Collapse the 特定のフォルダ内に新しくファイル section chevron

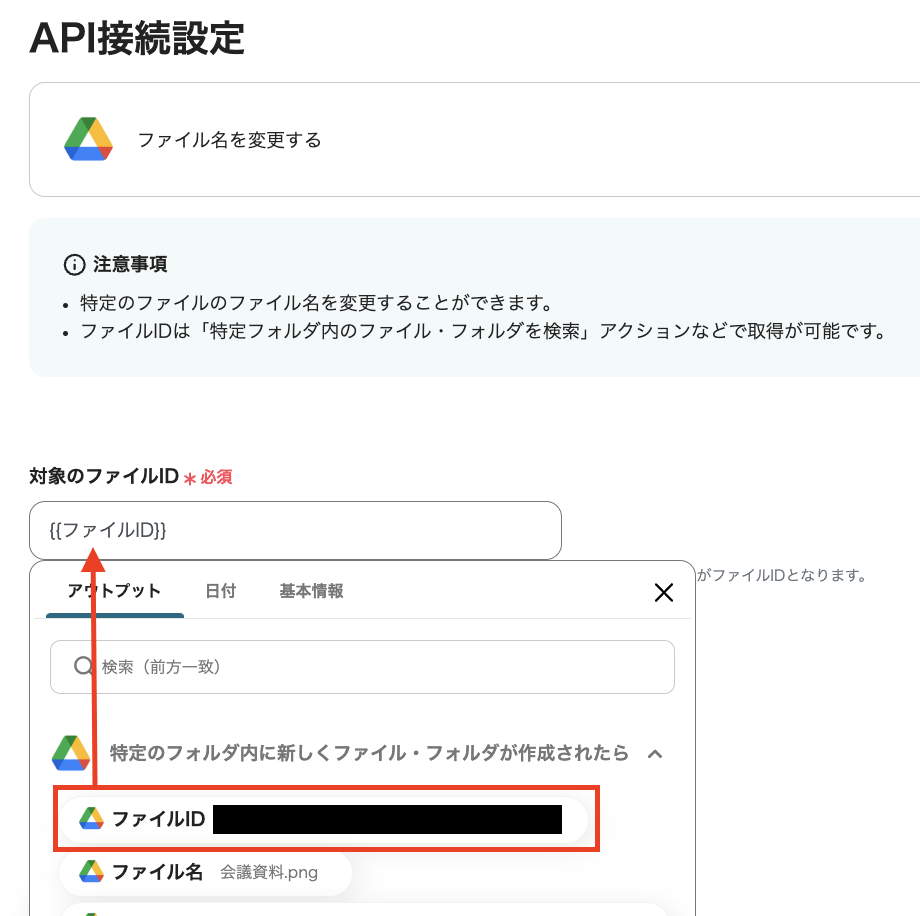point(655,753)
